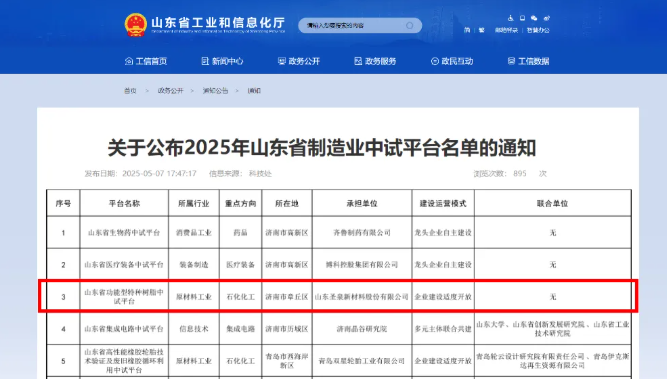This screenshot has width=667, height=379.
Task: Click the cell 齐鲁制药有限公司
Action: (362, 233)
